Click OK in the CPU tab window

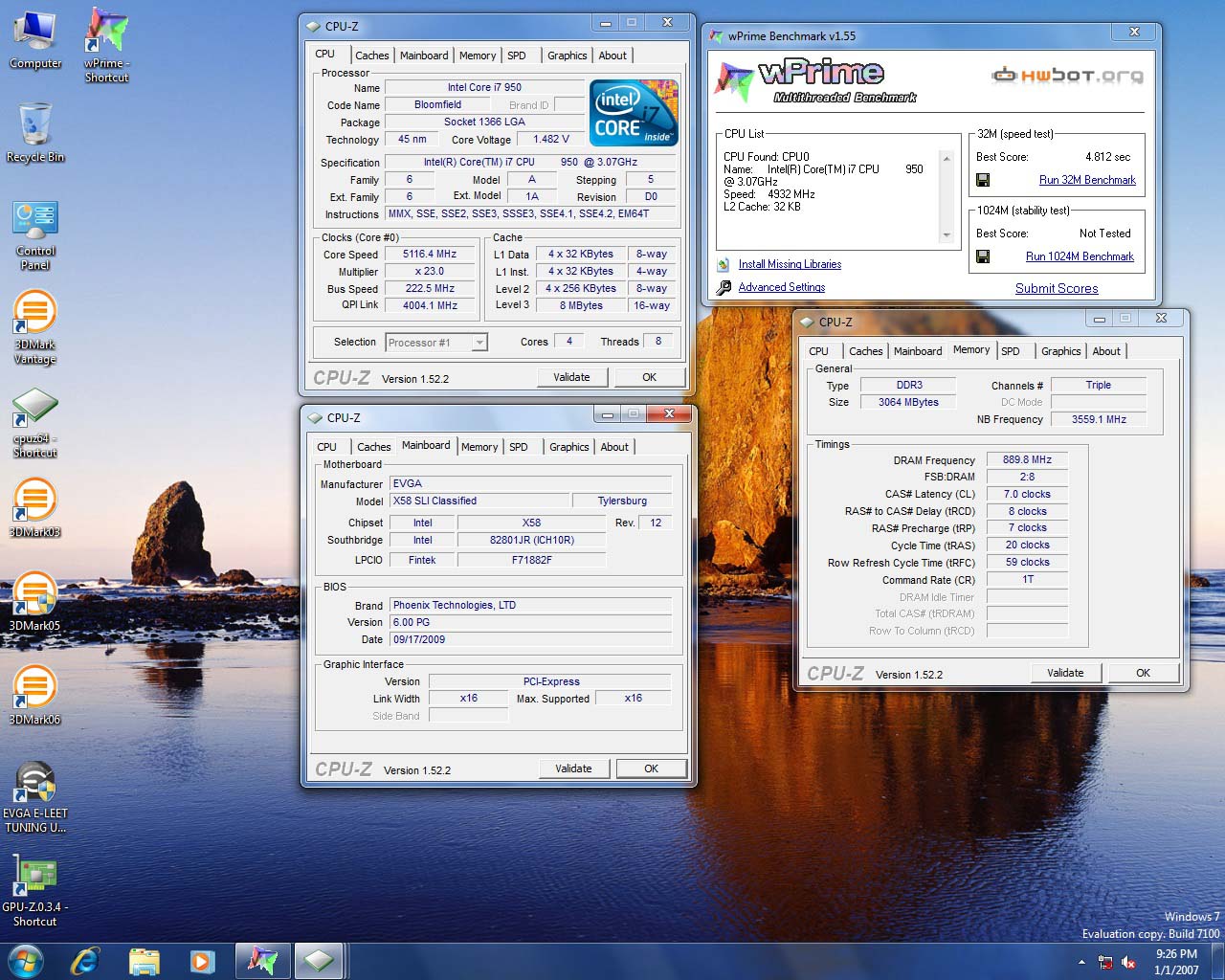click(650, 377)
